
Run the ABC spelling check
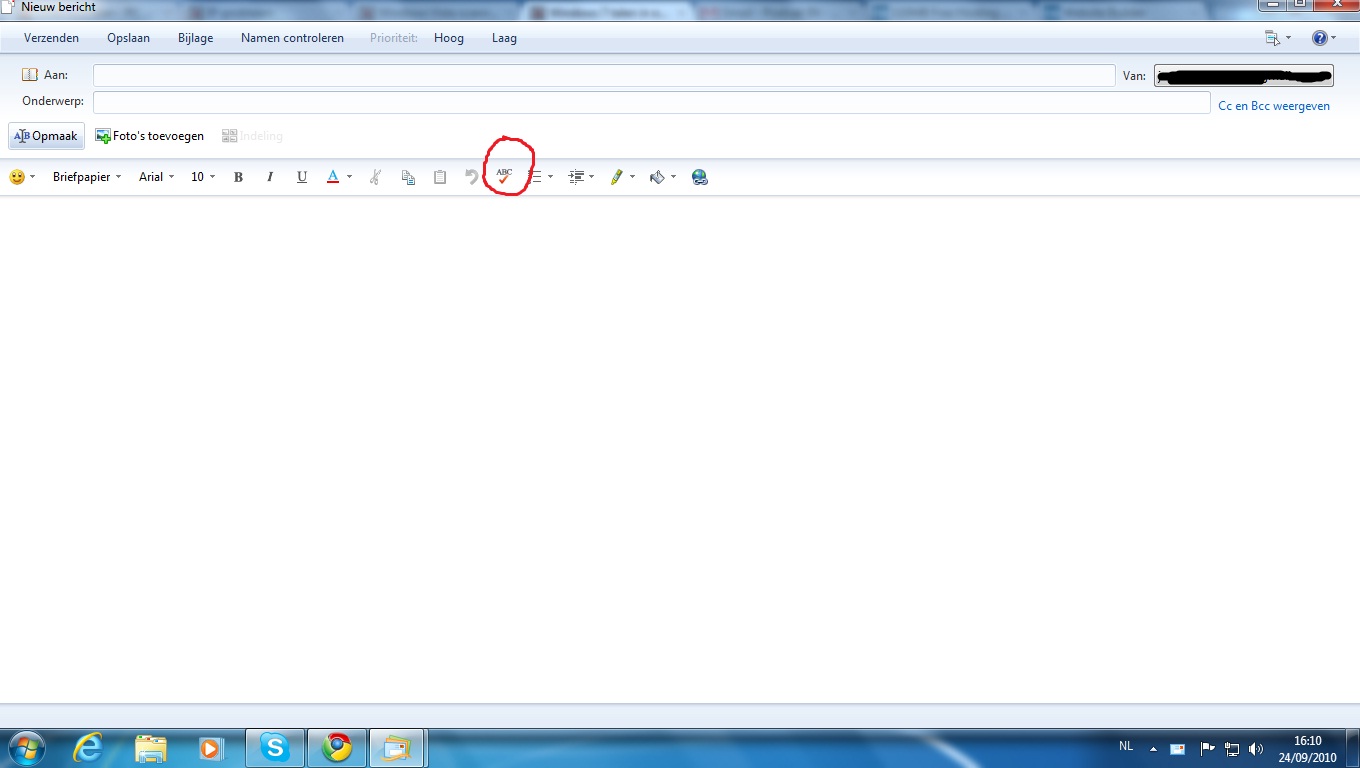pyautogui.click(x=504, y=176)
